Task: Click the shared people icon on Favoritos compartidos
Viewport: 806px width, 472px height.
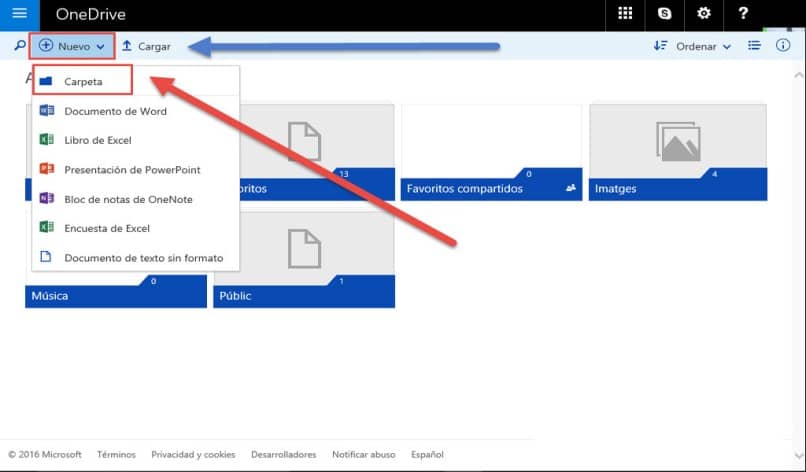Action: (571, 188)
